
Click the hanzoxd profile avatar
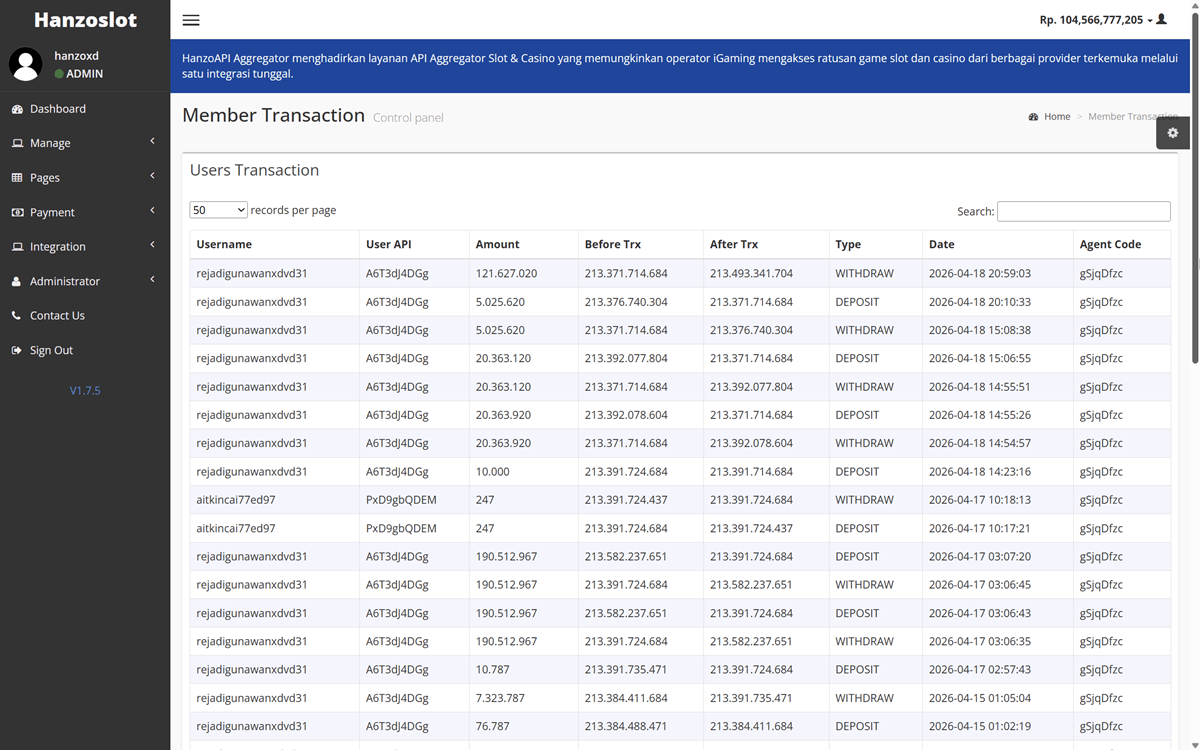click(26, 64)
